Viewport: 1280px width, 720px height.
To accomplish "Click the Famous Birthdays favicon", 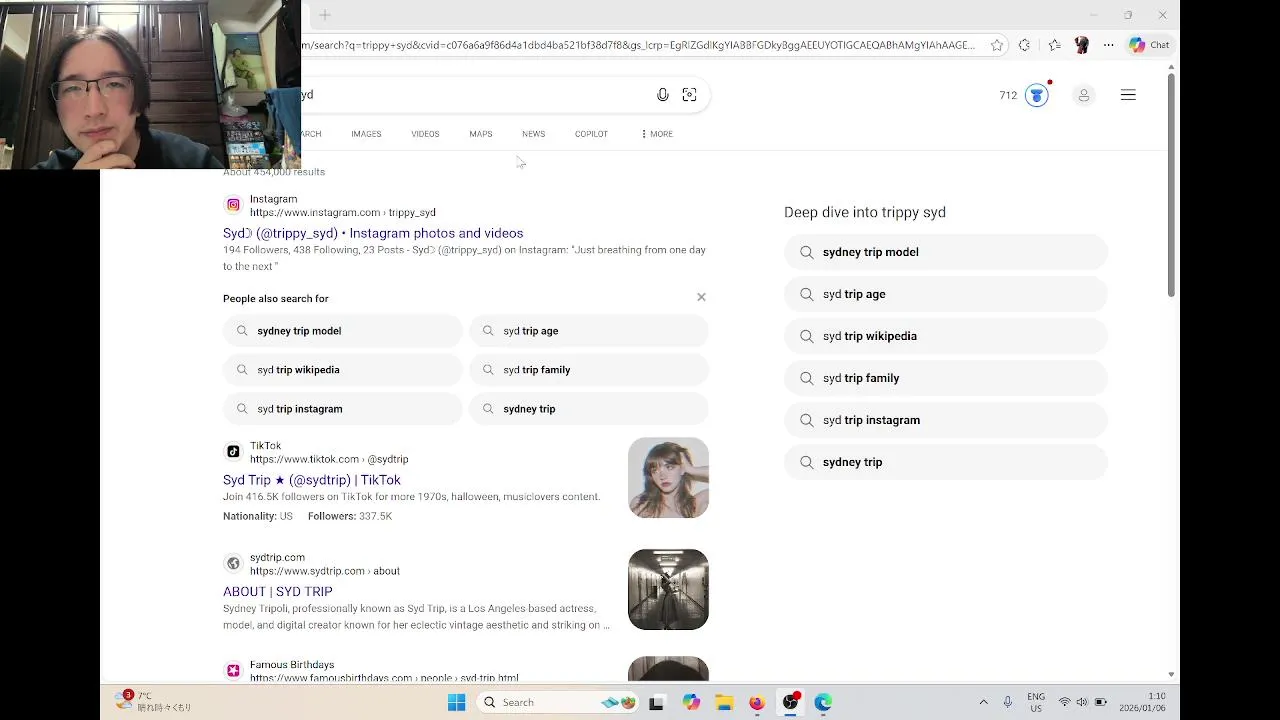I will (x=233, y=671).
